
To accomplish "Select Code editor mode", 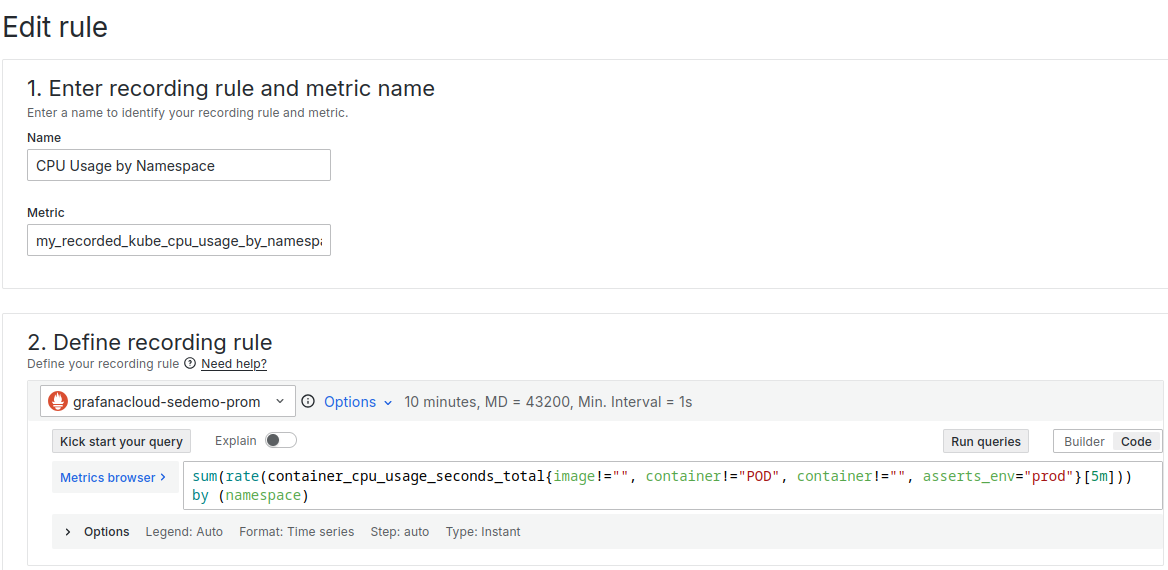I will [1136, 441].
